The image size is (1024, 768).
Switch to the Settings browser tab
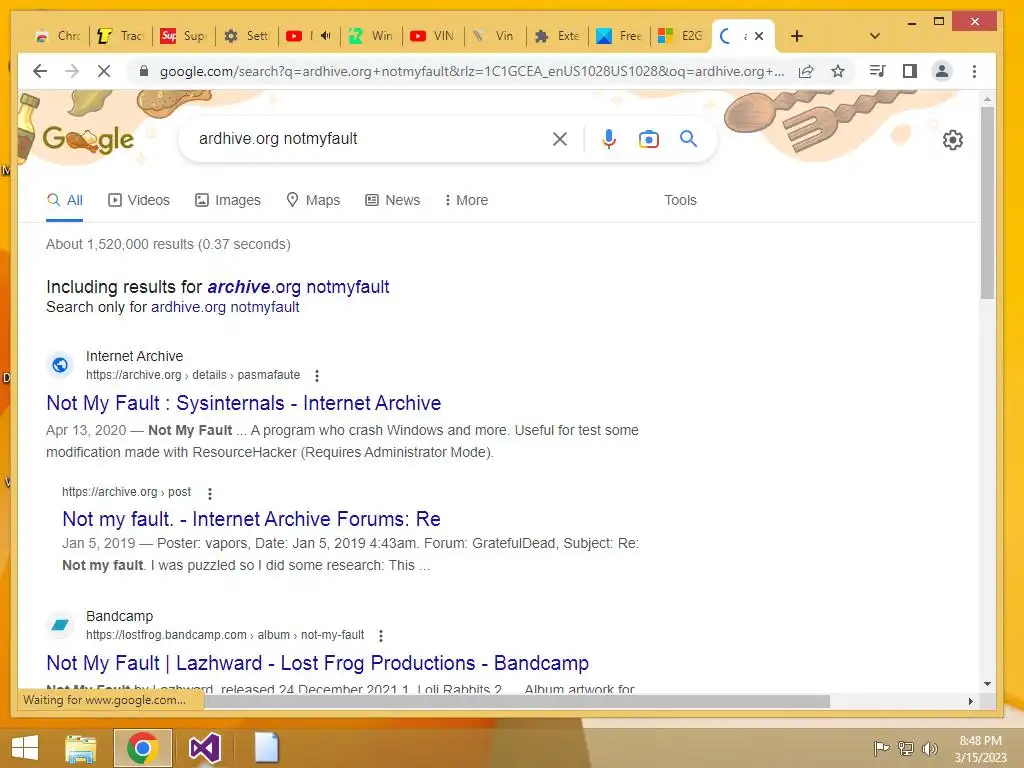247,36
